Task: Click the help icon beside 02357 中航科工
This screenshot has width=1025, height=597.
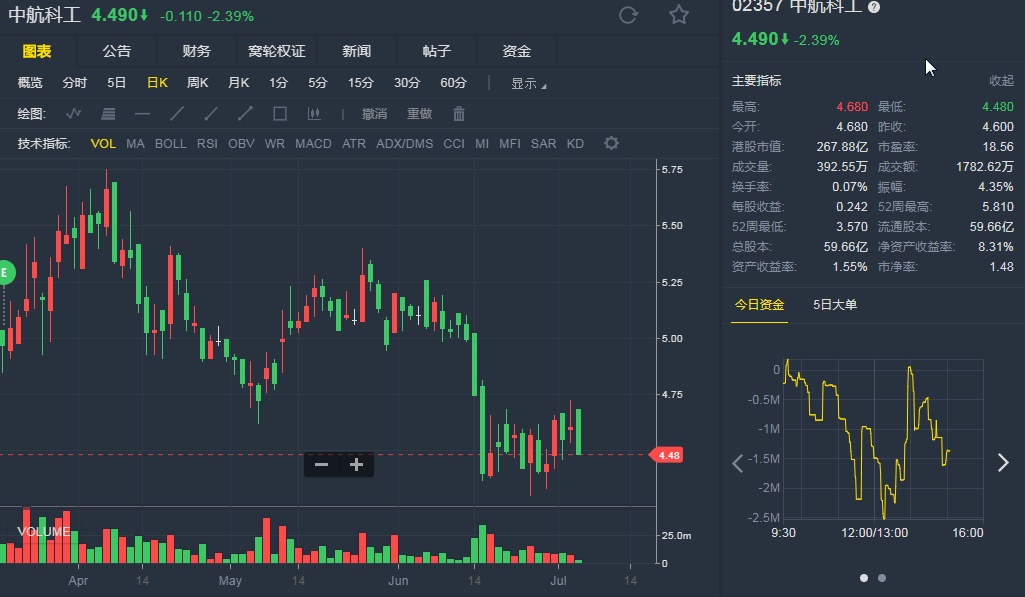Action: [x=874, y=7]
